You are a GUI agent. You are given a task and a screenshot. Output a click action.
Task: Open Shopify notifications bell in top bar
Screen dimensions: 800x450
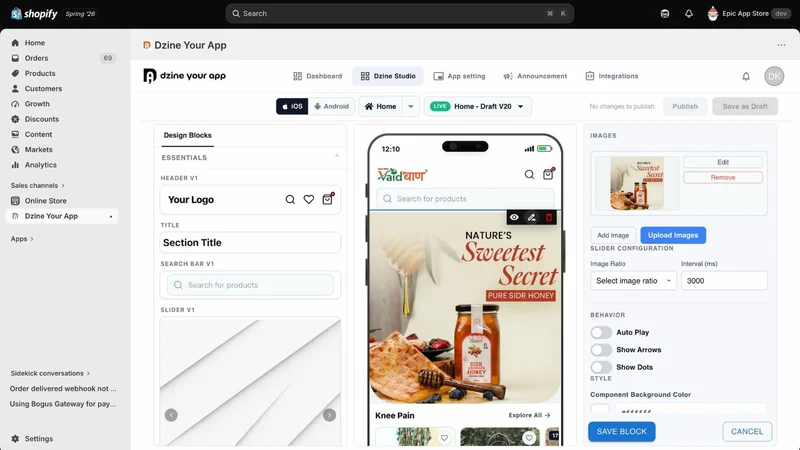point(689,14)
